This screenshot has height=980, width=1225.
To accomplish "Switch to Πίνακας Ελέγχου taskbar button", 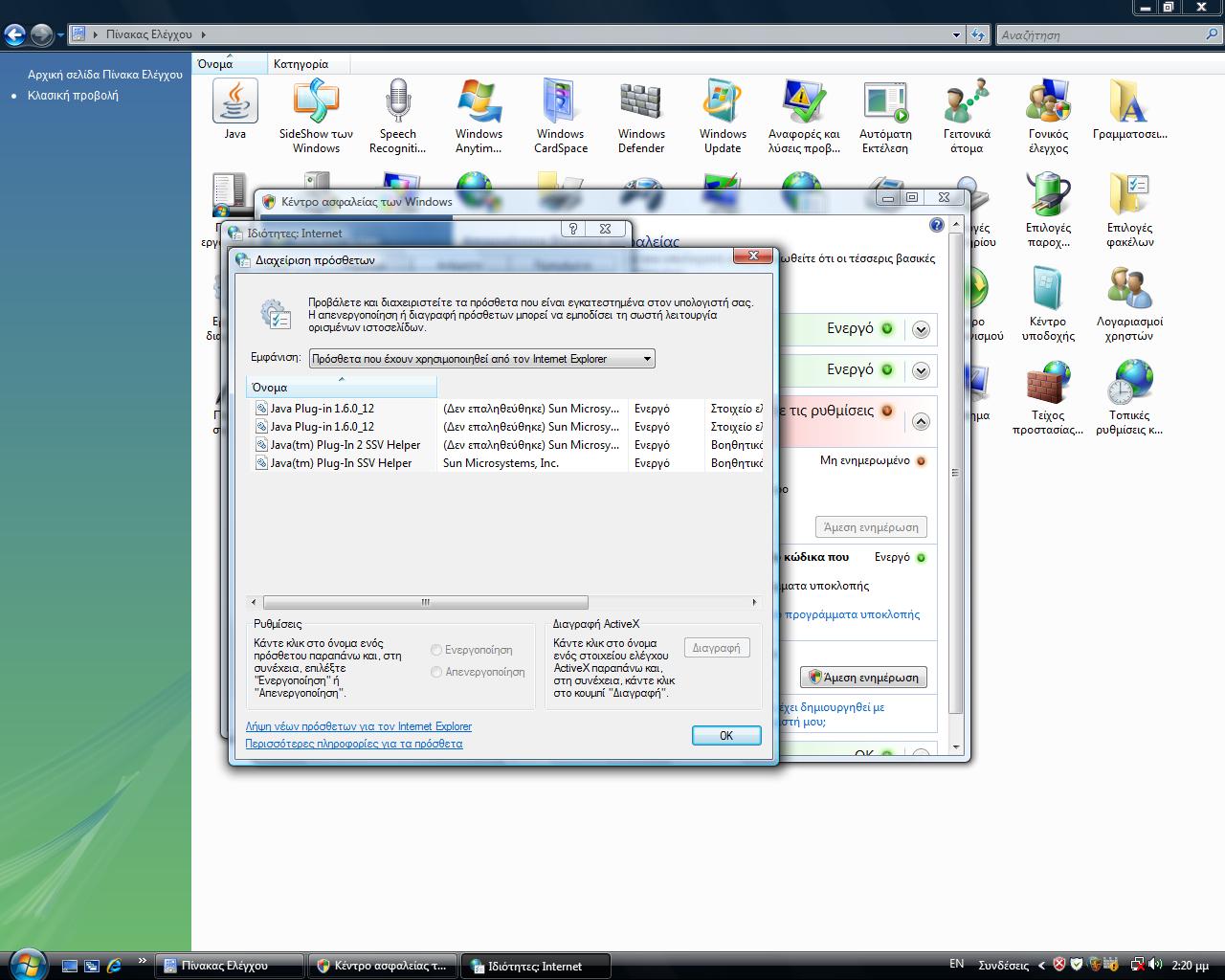I will coord(230,966).
